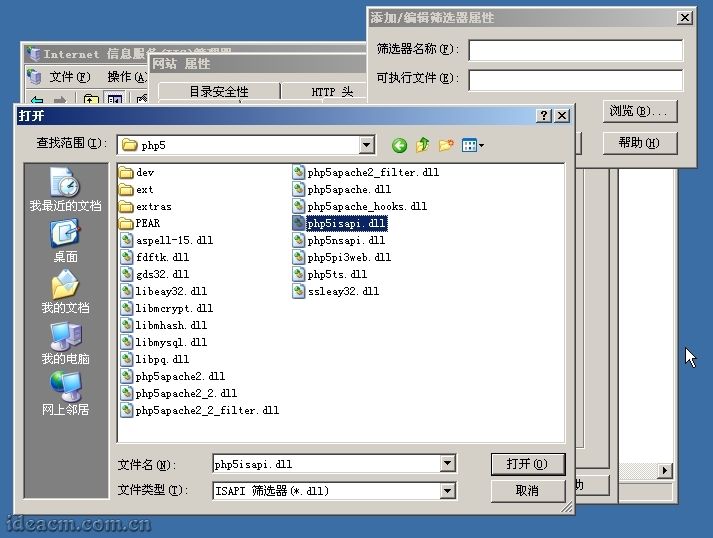Click the question mark help button in the title bar

(x=544, y=116)
